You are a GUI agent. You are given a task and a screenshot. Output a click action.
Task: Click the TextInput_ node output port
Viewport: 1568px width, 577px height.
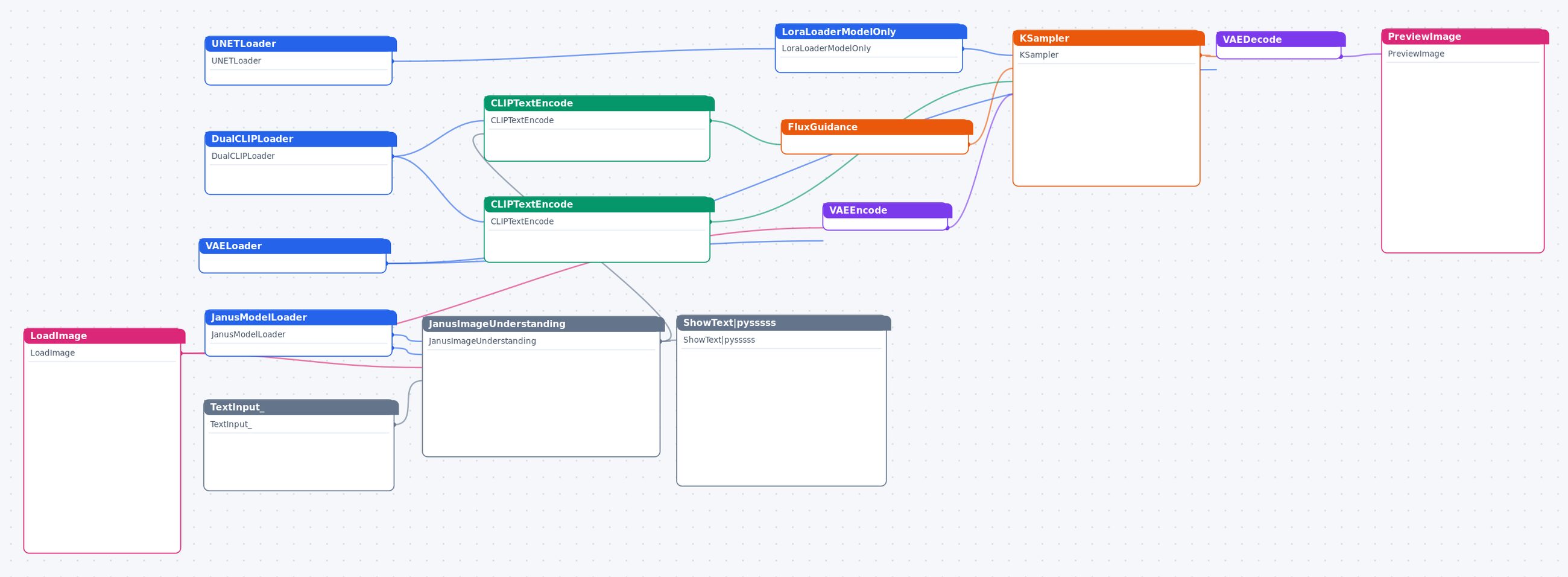point(394,425)
